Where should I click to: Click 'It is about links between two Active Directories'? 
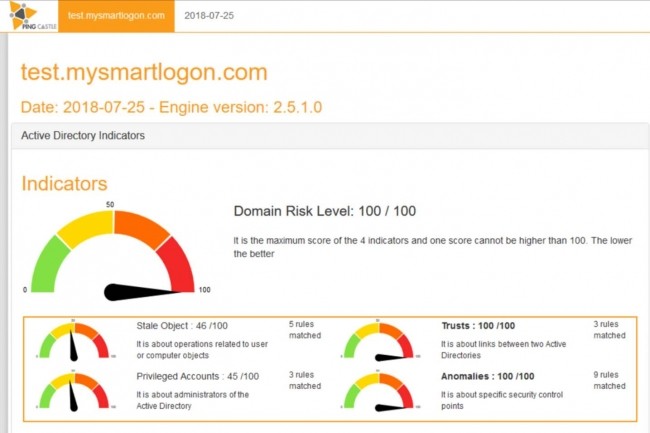[503, 350]
